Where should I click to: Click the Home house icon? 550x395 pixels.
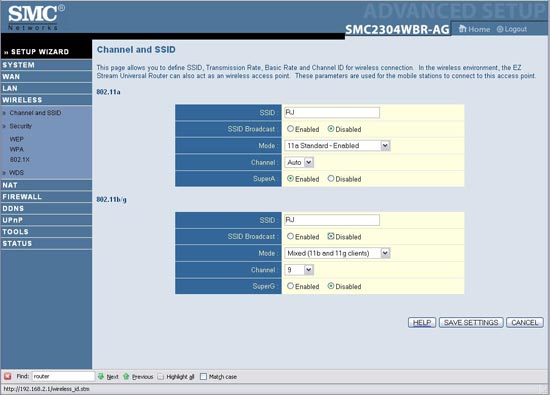click(463, 29)
